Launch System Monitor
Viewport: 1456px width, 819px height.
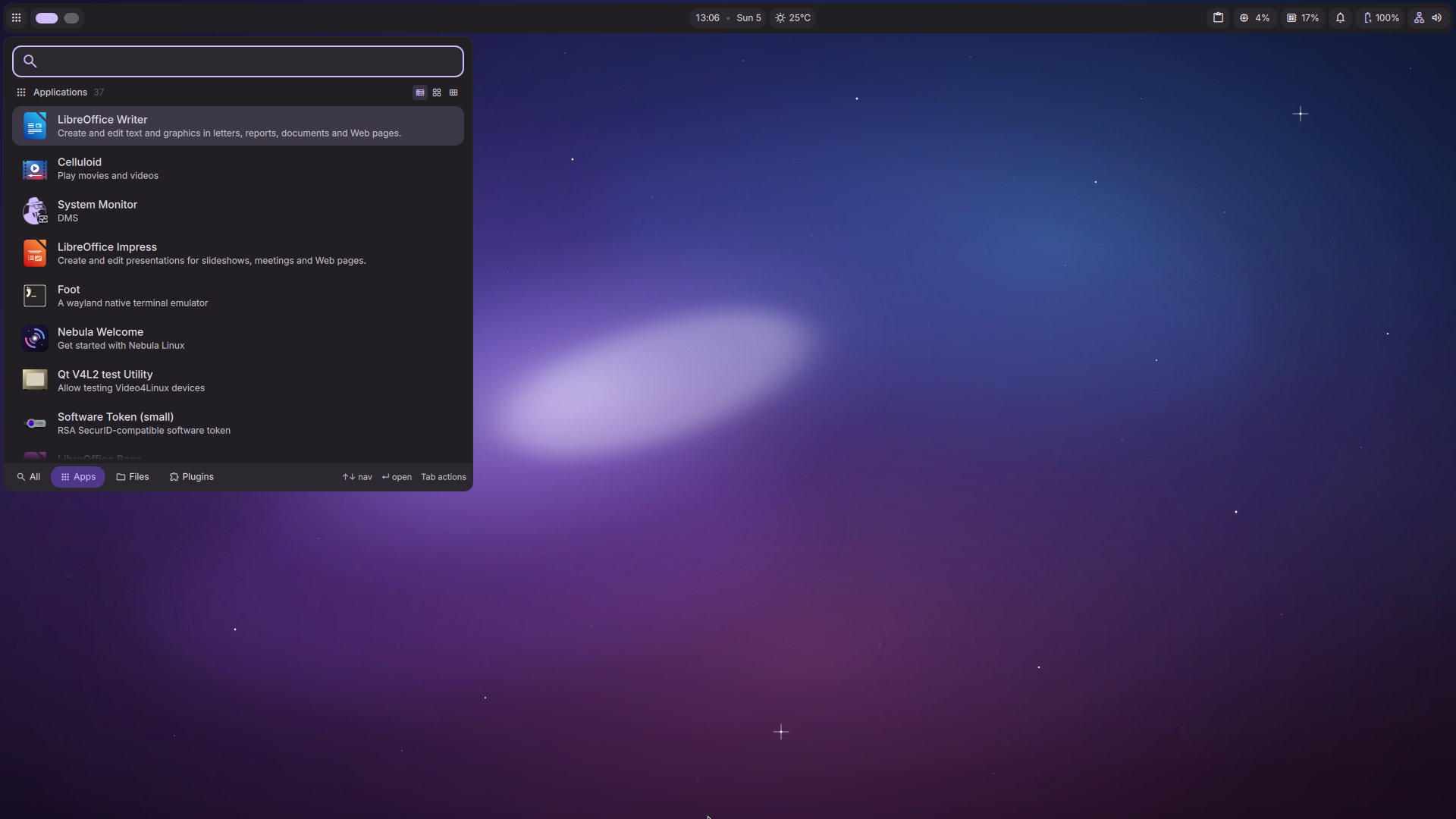[238, 211]
